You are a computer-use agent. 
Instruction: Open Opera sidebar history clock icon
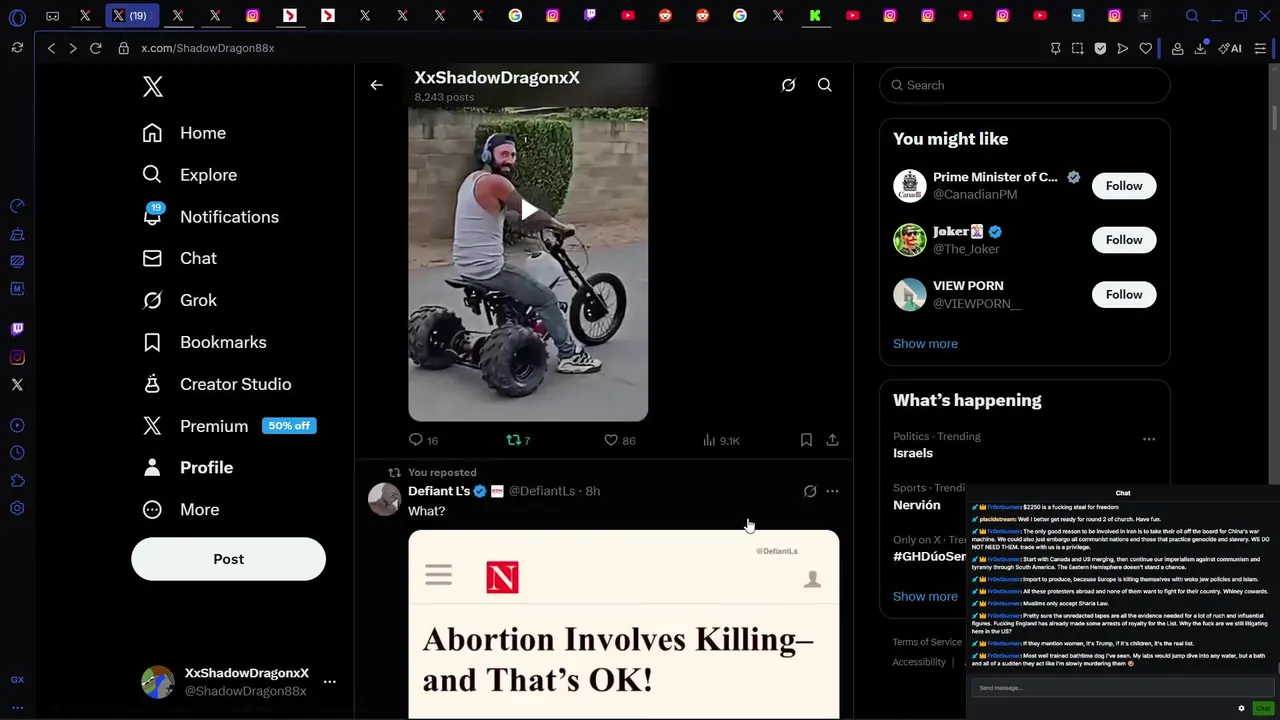click(17, 453)
